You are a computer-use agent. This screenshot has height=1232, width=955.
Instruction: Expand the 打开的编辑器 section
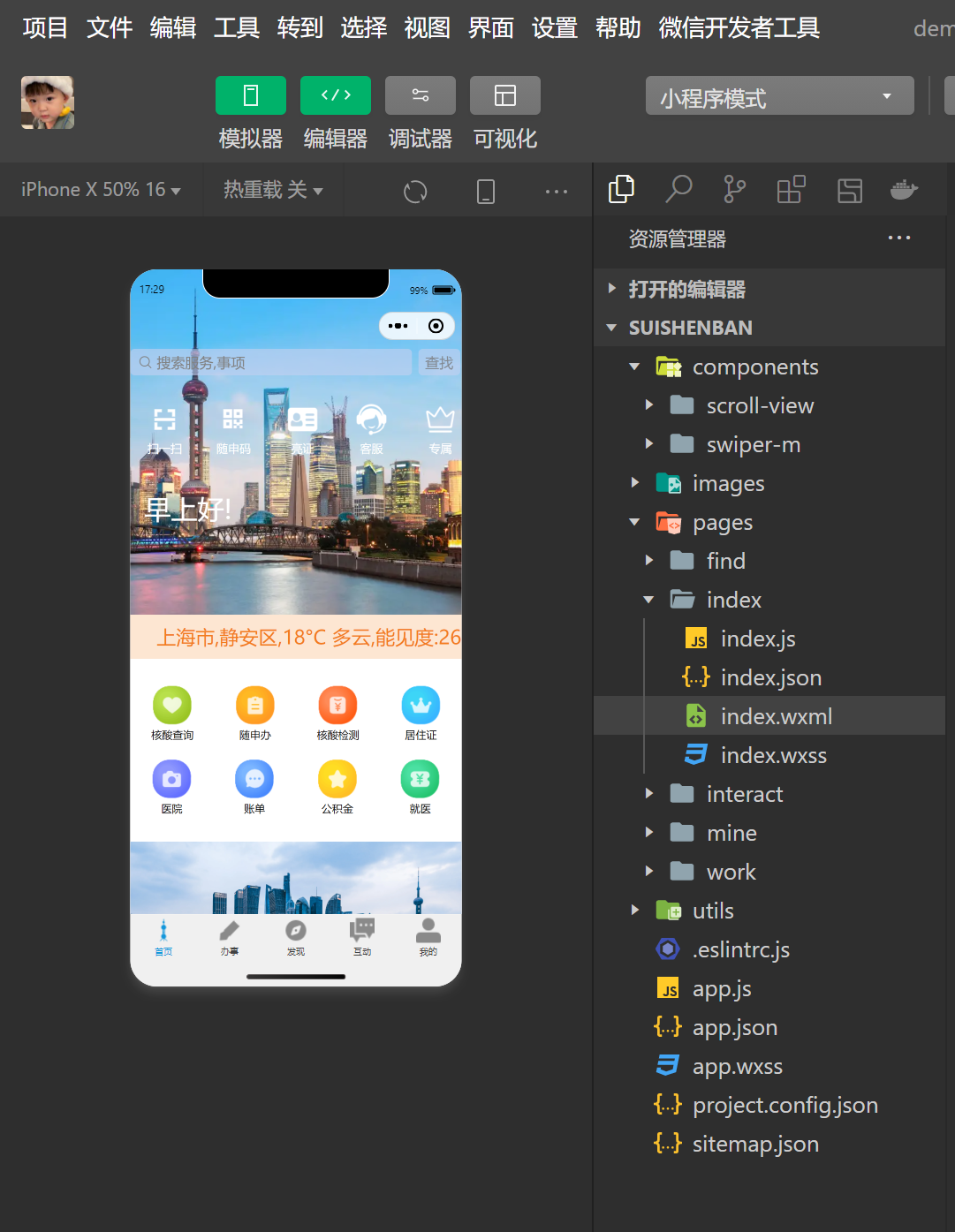pos(769,289)
